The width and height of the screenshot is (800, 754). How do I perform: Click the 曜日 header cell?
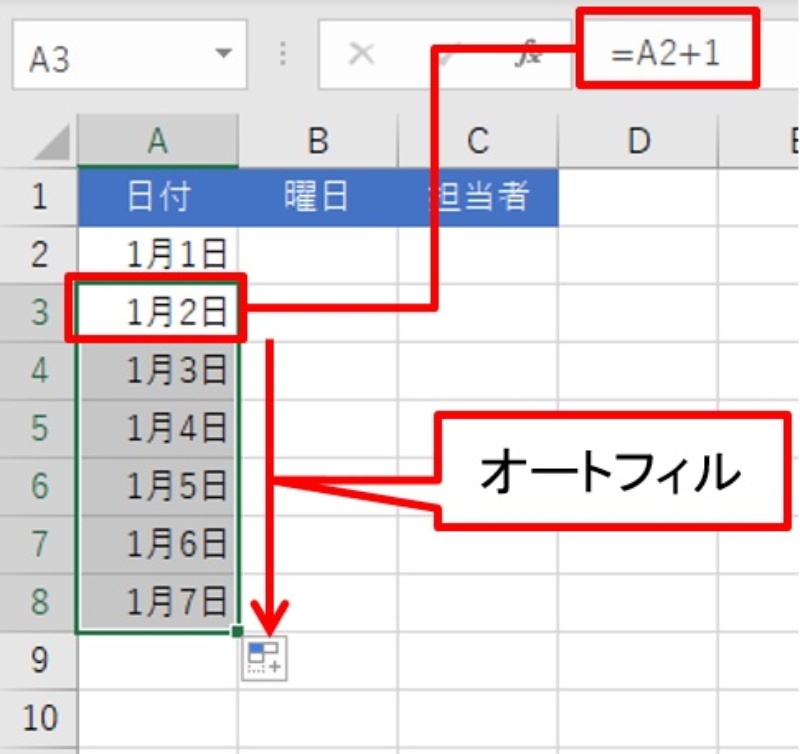317,196
